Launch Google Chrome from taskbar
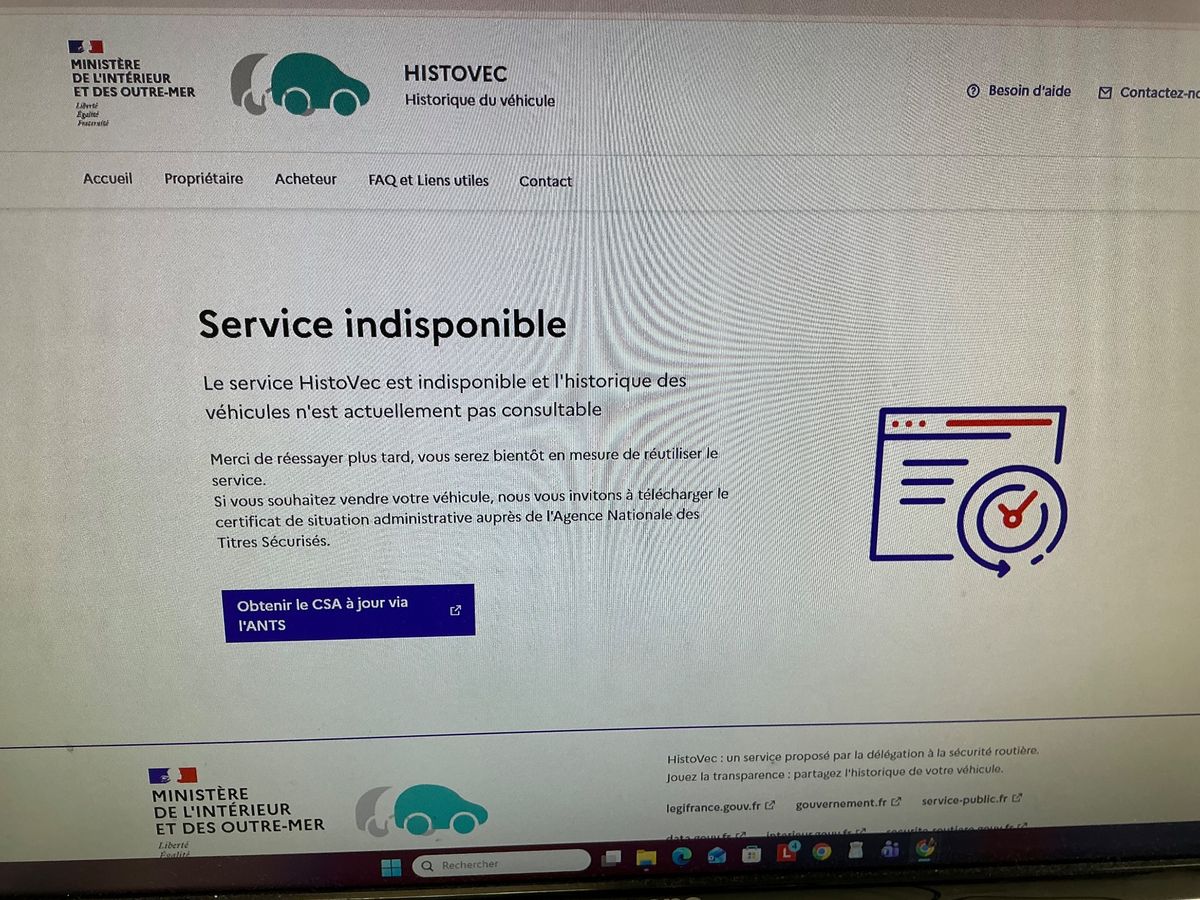Screen dimensions: 1200x900 (821, 852)
